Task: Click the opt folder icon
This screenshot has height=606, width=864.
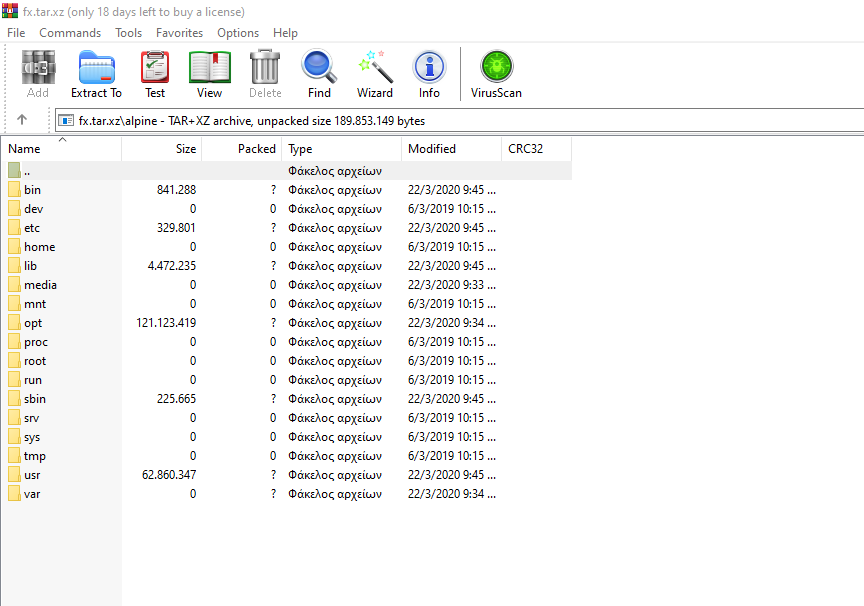Action: (x=14, y=322)
